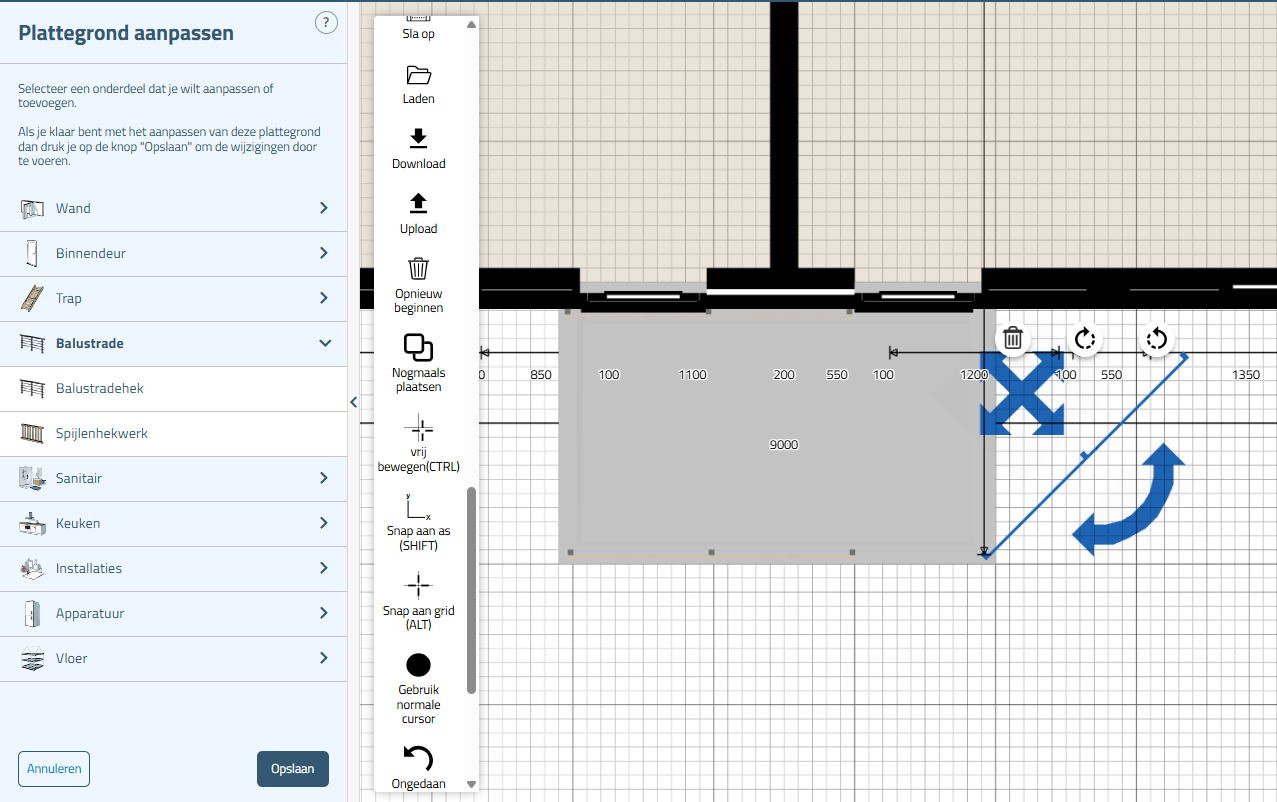Viewport: 1277px width, 802px height.
Task: Click the Upload icon in toolbar
Action: pos(418,204)
